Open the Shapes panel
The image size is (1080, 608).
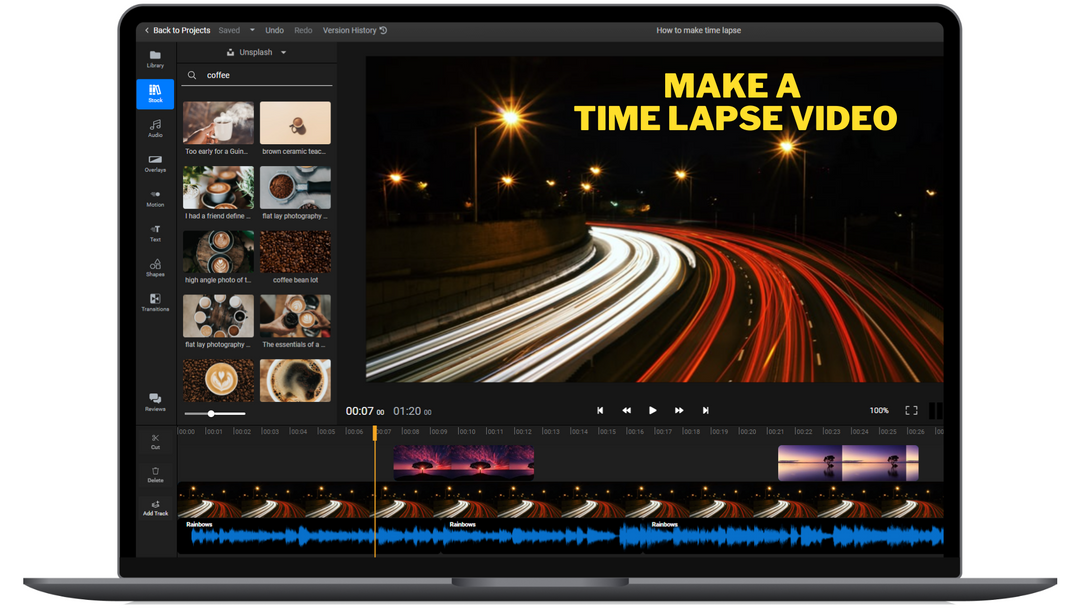[155, 268]
